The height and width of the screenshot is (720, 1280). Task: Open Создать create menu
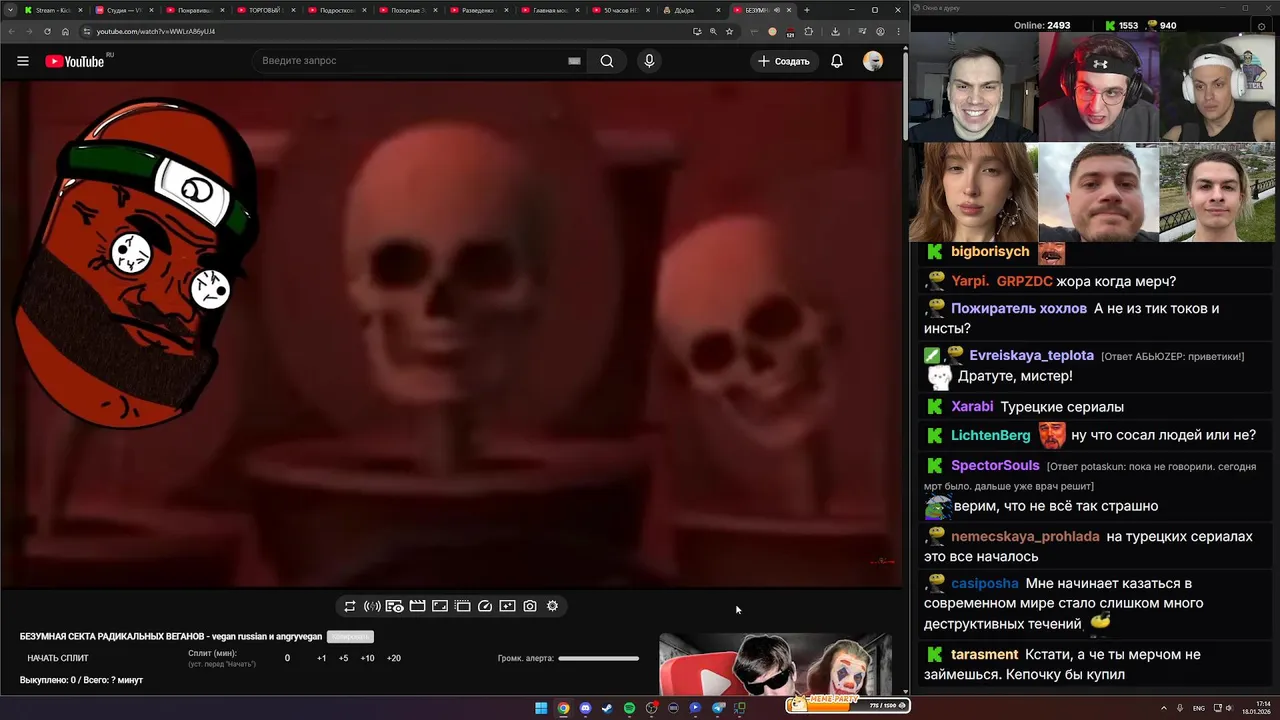click(784, 61)
